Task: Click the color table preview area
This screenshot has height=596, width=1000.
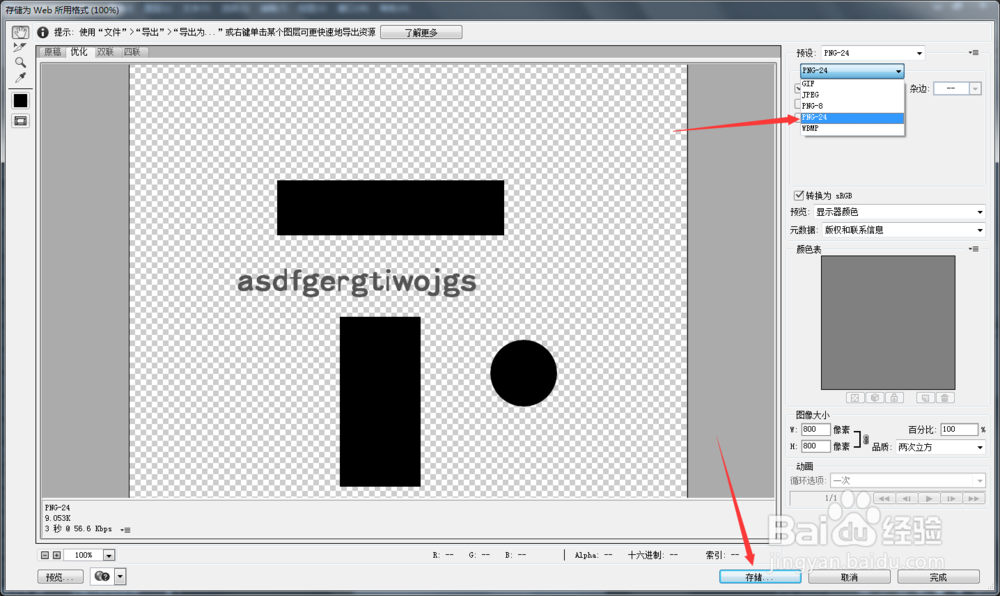Action: 888,323
